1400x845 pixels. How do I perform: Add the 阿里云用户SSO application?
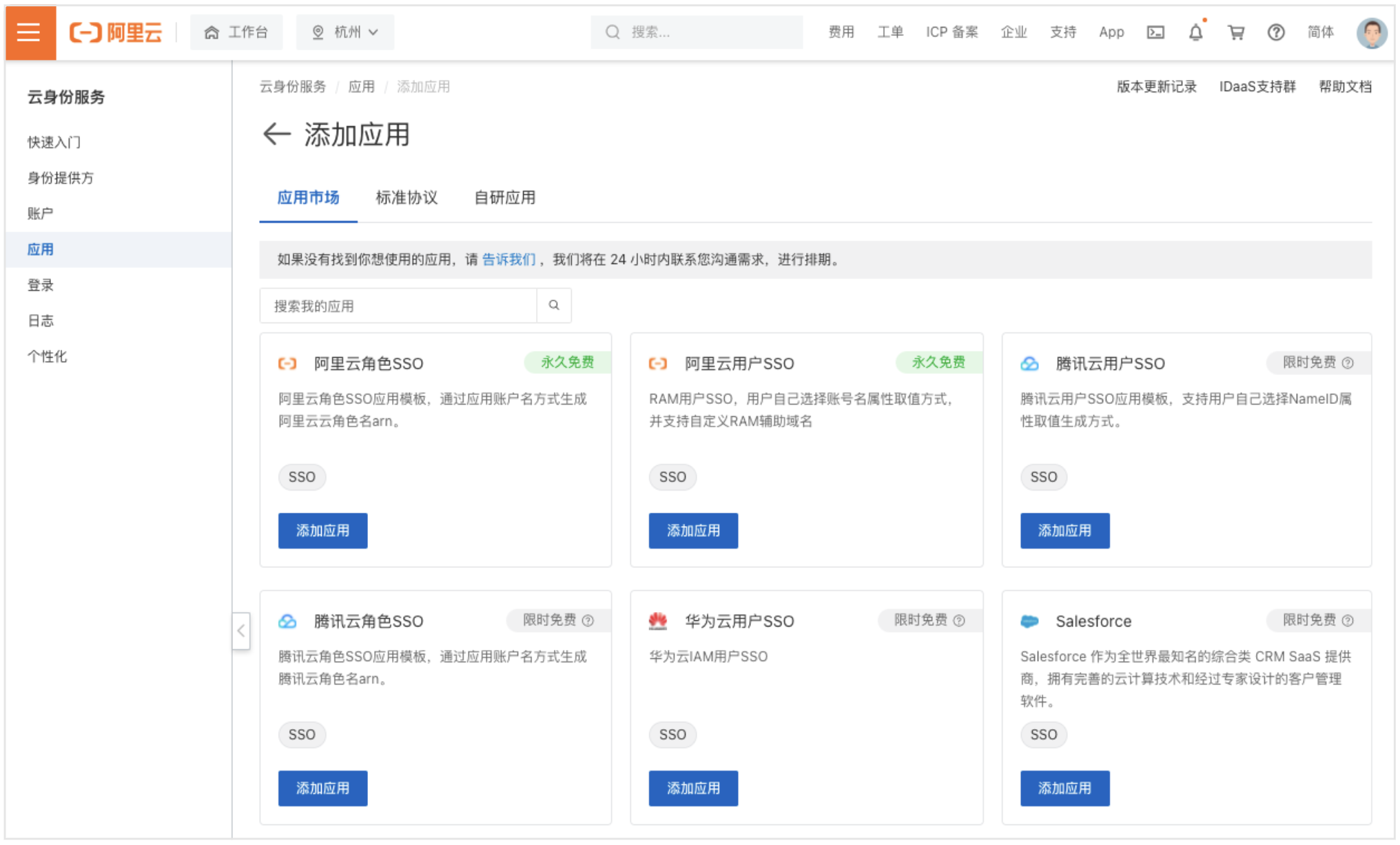pos(693,531)
